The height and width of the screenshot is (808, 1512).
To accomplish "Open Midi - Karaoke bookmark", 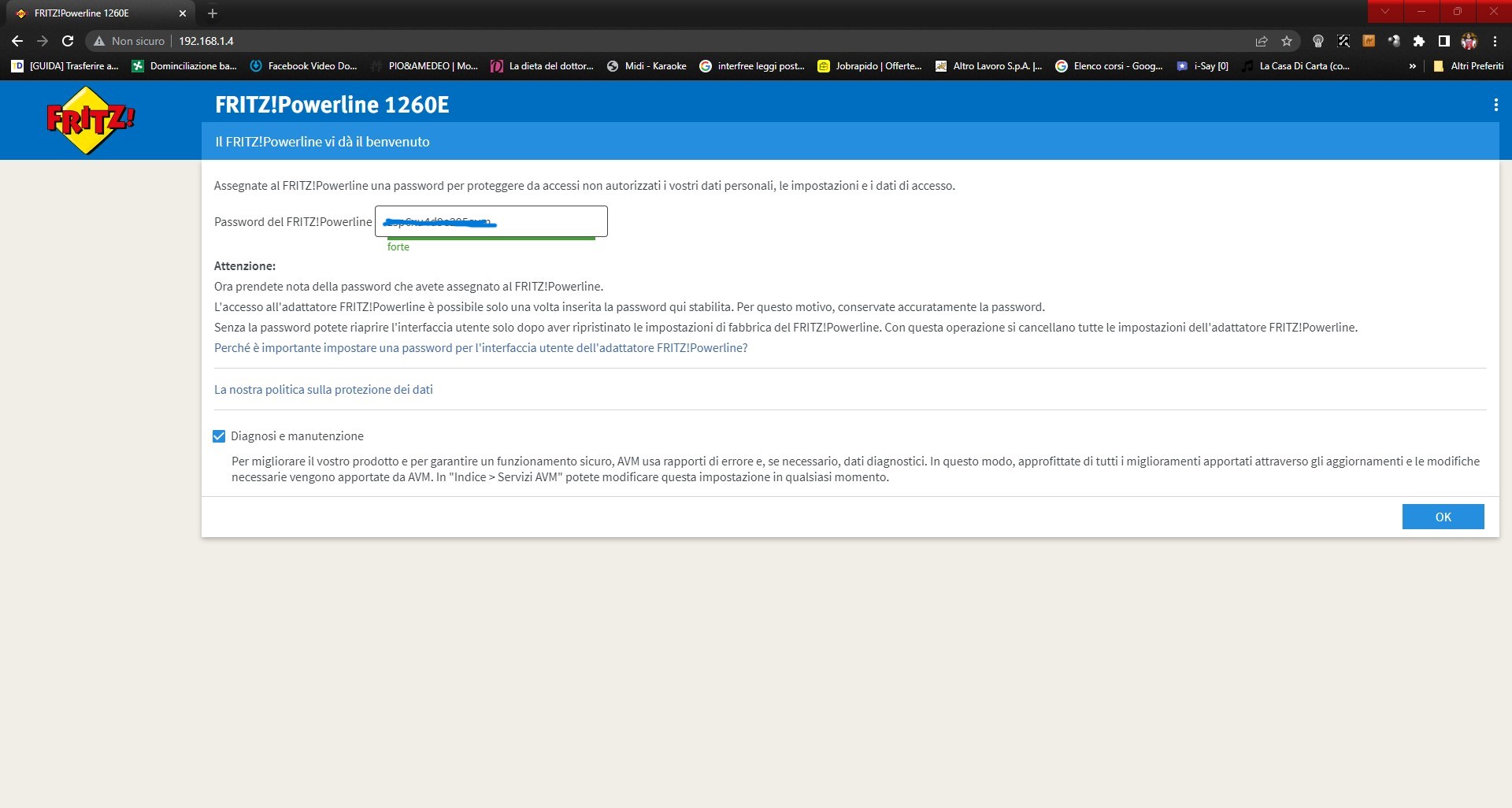I will click(x=647, y=66).
